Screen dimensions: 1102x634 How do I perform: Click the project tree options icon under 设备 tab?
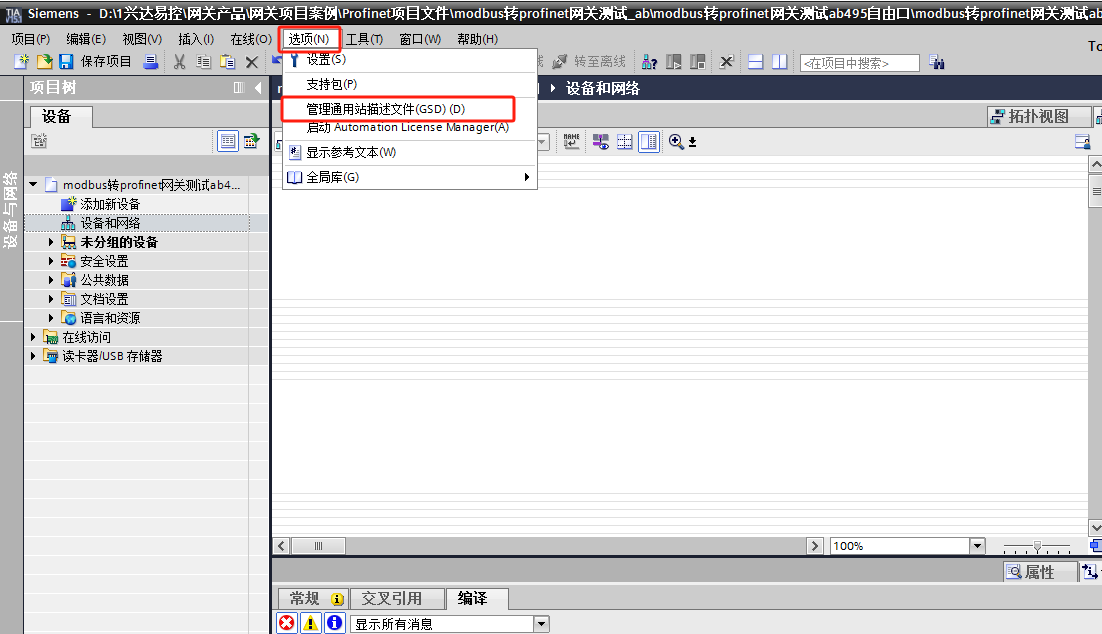39,141
